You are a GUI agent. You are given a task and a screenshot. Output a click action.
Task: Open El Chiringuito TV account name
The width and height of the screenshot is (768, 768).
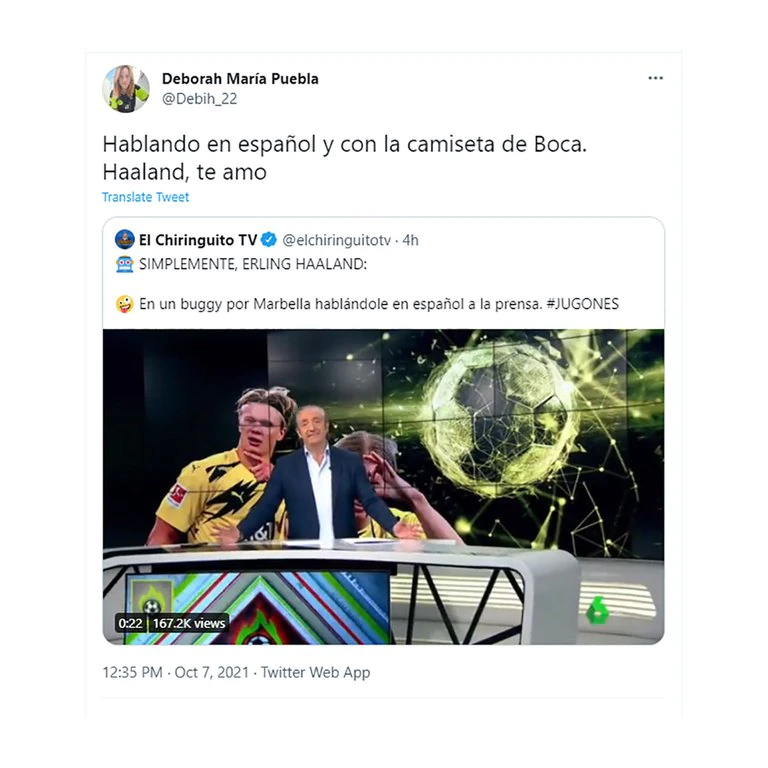[198, 240]
